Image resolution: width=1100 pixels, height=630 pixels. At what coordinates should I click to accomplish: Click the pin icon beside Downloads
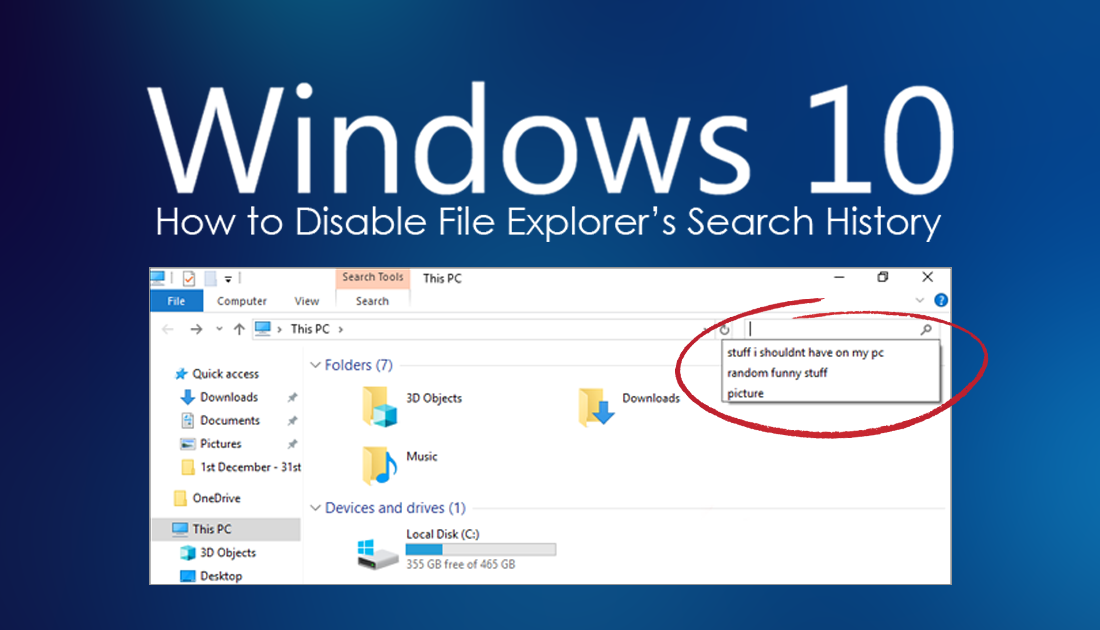pyautogui.click(x=293, y=398)
